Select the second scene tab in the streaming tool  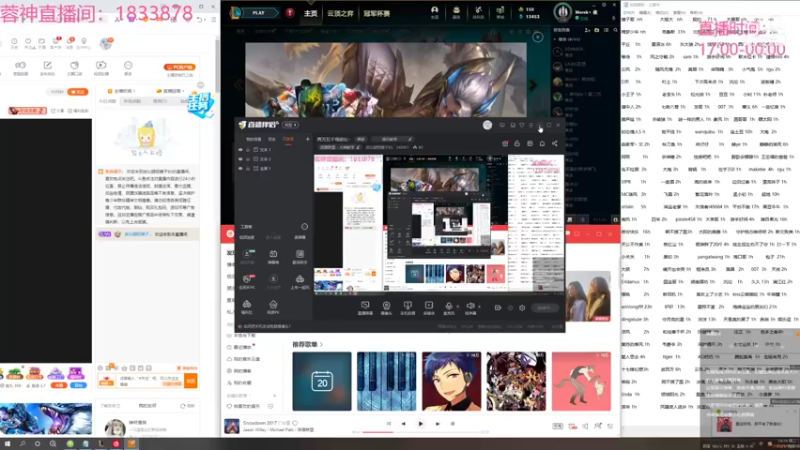(x=272, y=139)
